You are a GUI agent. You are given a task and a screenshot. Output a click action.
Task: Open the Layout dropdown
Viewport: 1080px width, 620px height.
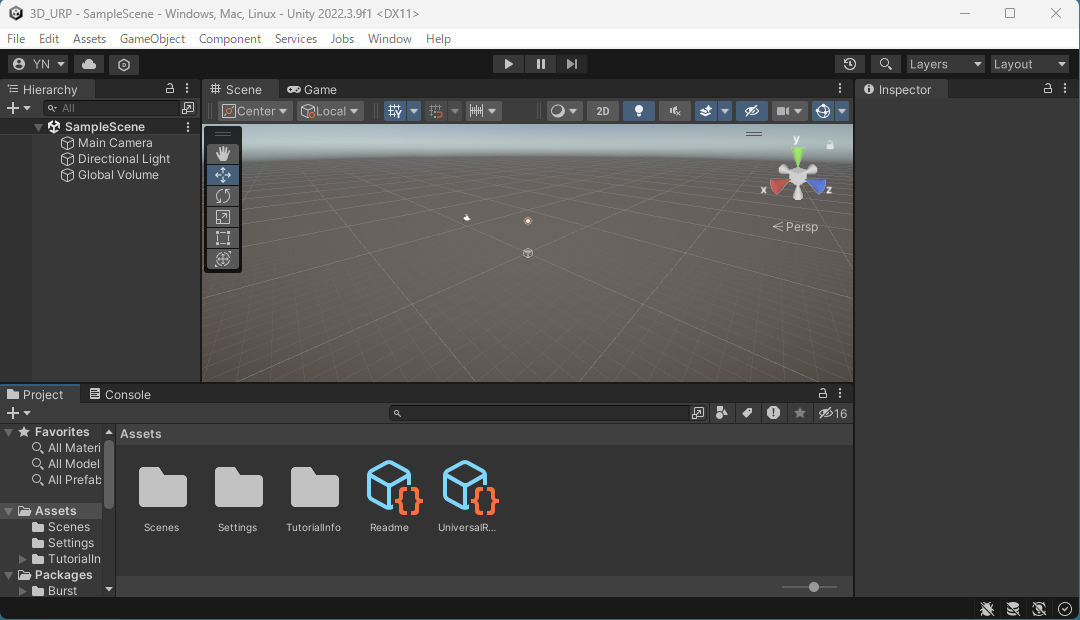[1030, 64]
